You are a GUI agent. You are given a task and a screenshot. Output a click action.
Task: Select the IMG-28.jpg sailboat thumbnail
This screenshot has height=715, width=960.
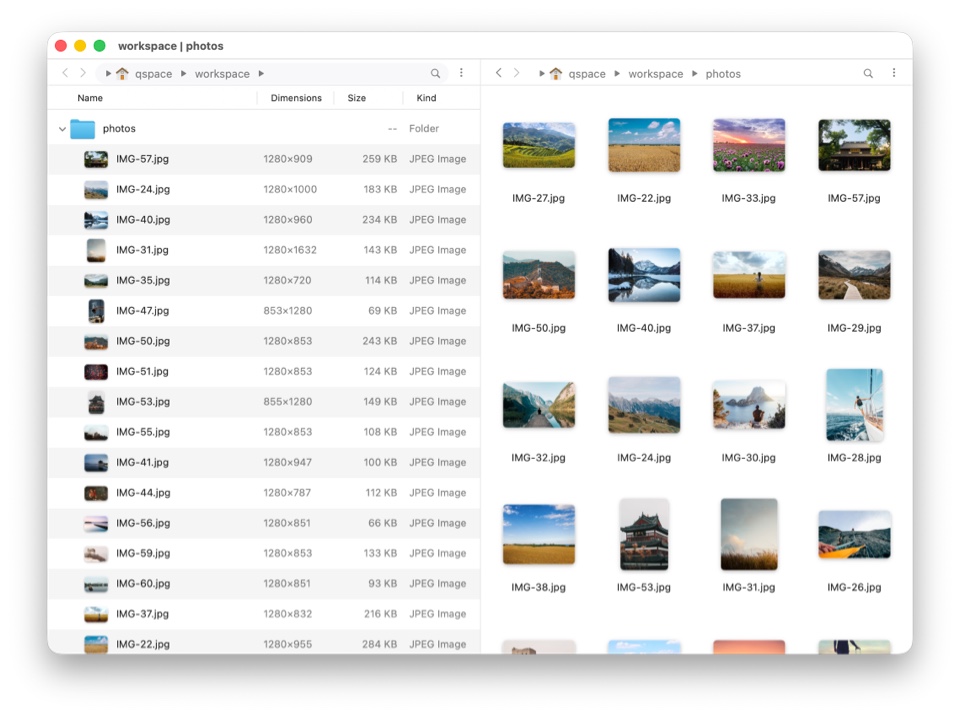(854, 405)
